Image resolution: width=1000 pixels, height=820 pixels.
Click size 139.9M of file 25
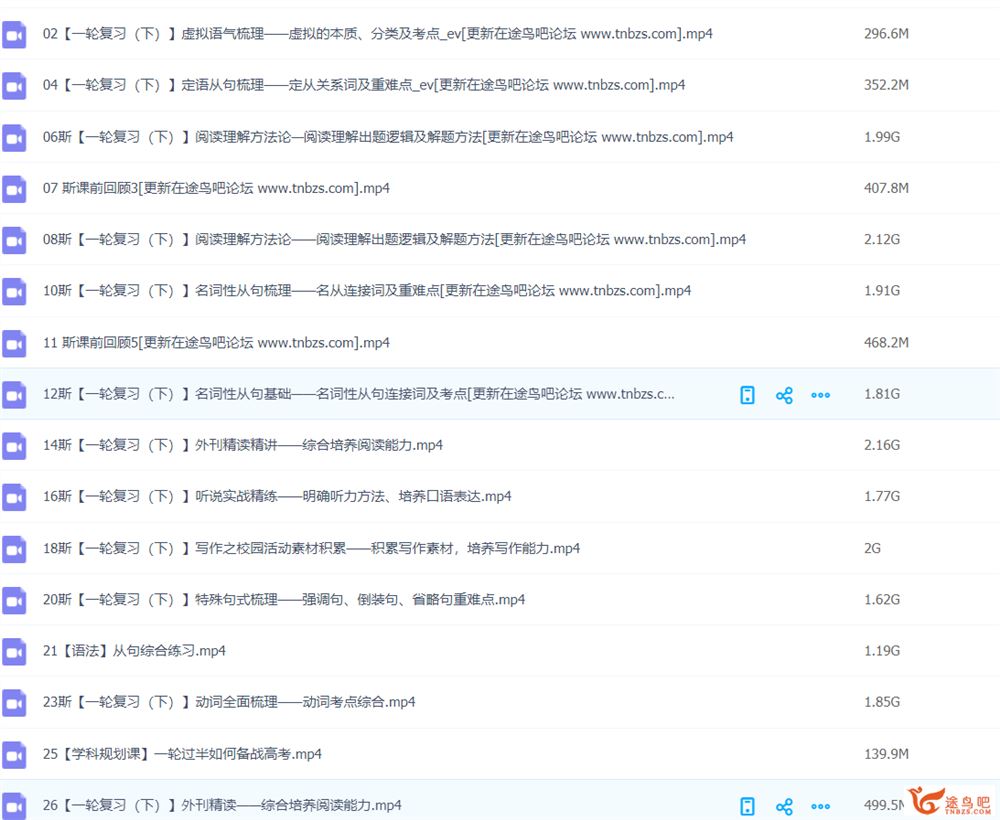(886, 754)
